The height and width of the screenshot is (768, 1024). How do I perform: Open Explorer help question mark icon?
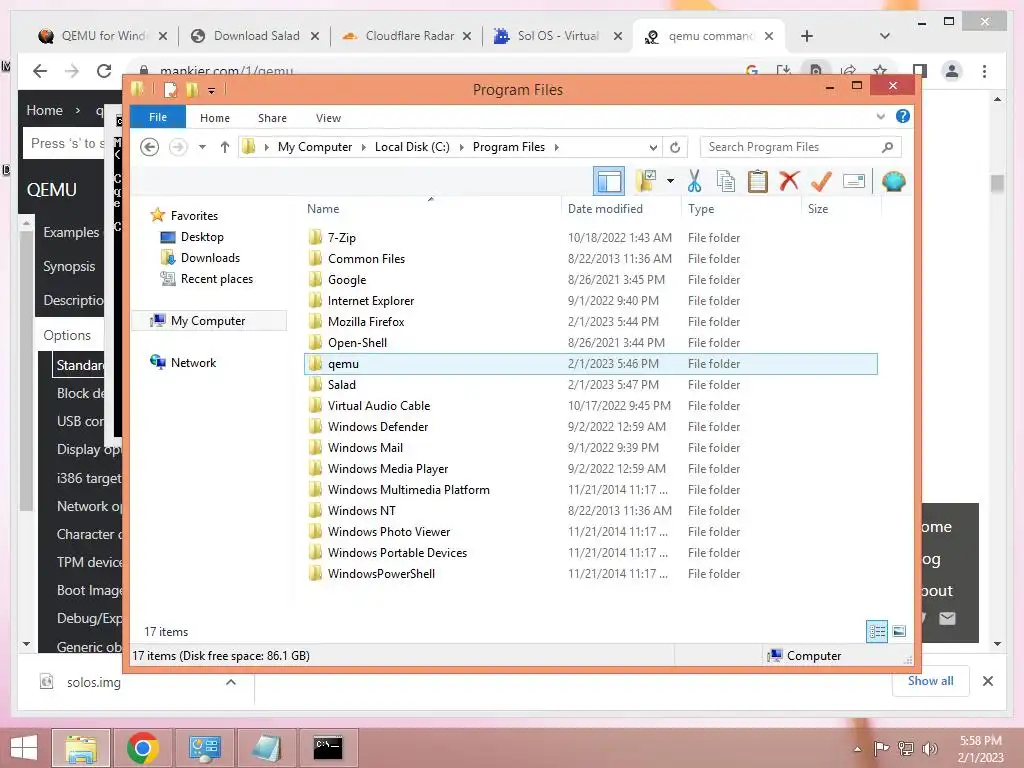[903, 116]
